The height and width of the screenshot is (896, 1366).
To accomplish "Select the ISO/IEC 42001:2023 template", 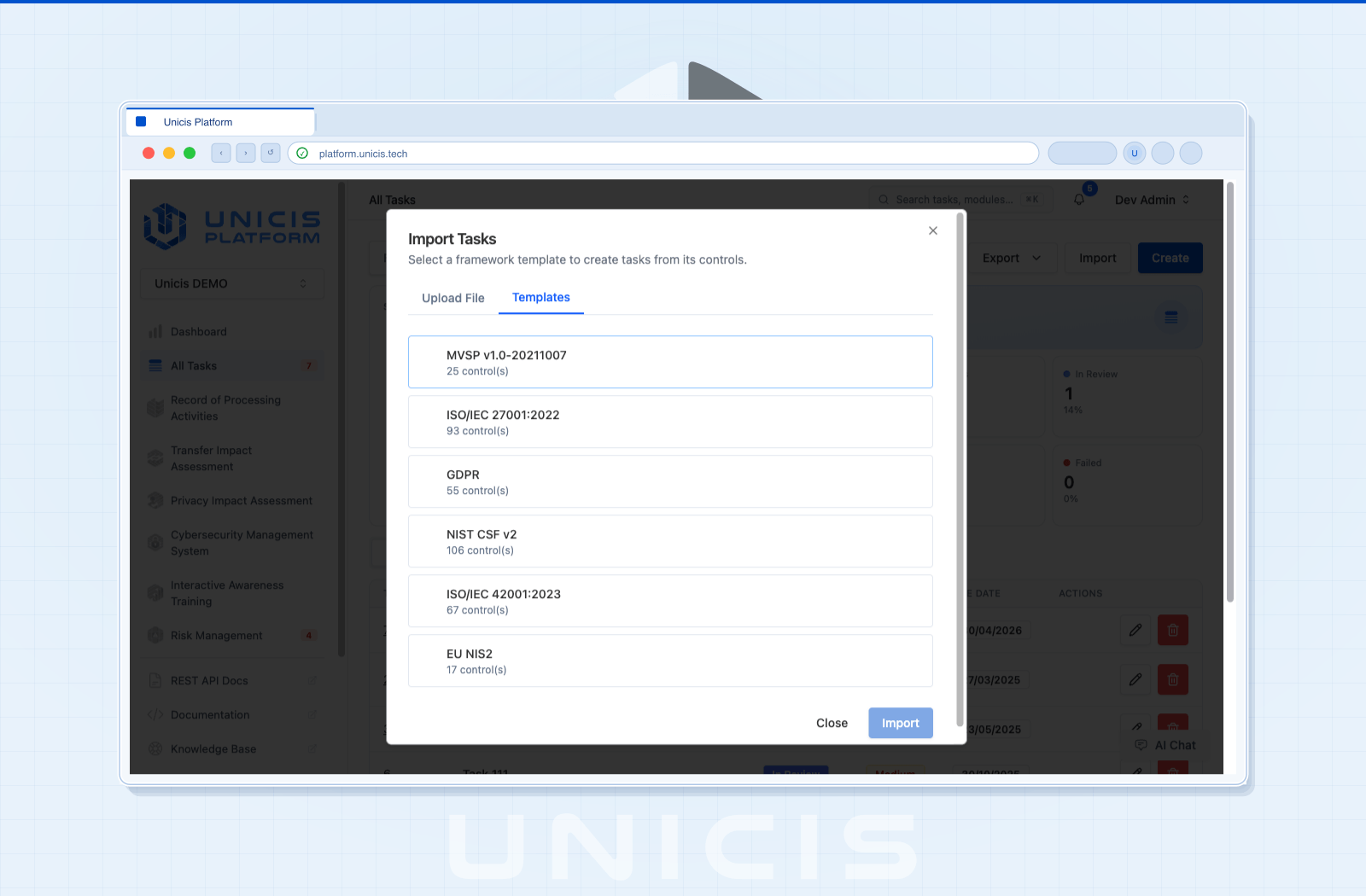I will [x=670, y=601].
